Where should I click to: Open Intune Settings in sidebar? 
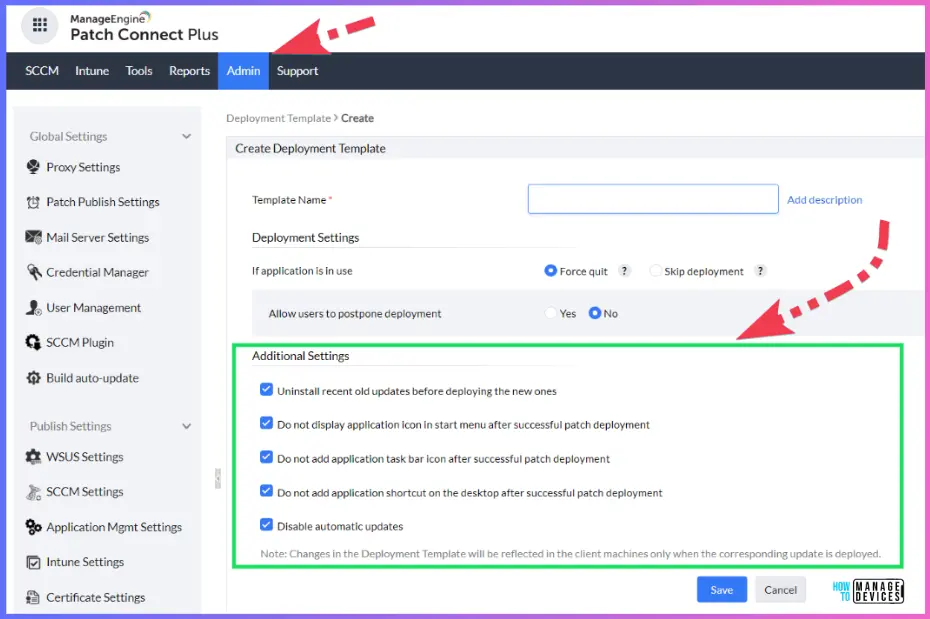pos(85,562)
